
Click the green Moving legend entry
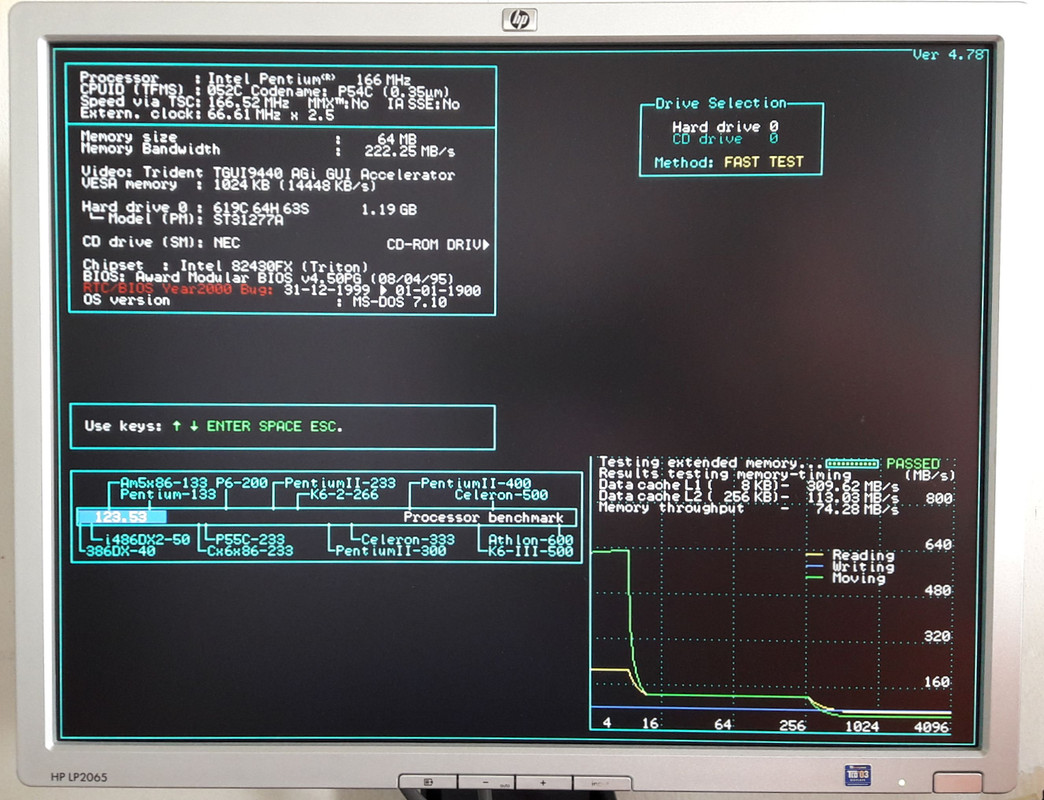coord(846,578)
